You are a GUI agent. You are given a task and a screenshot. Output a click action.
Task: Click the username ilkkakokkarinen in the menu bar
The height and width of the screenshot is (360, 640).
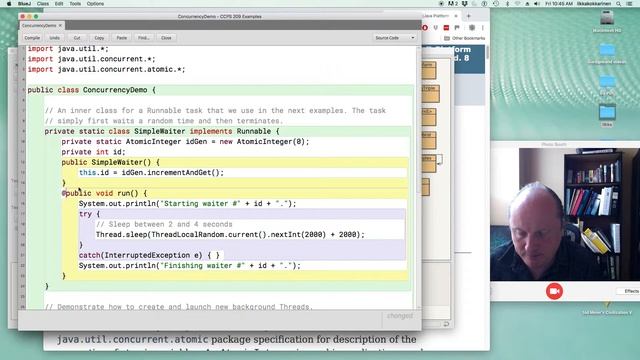tap(594, 4)
